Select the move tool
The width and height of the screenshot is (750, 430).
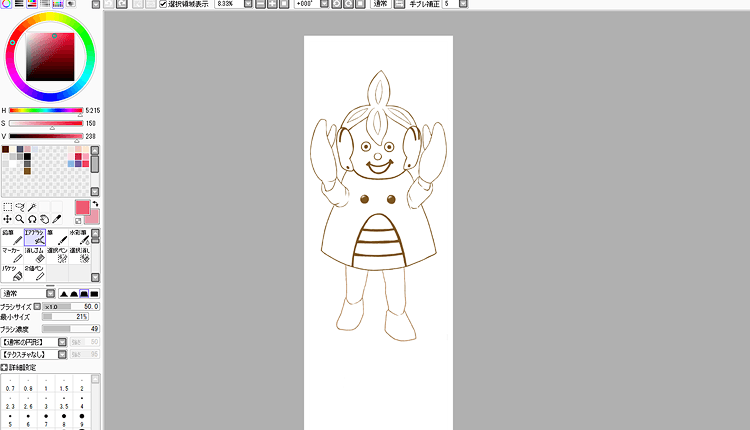(x=8, y=219)
